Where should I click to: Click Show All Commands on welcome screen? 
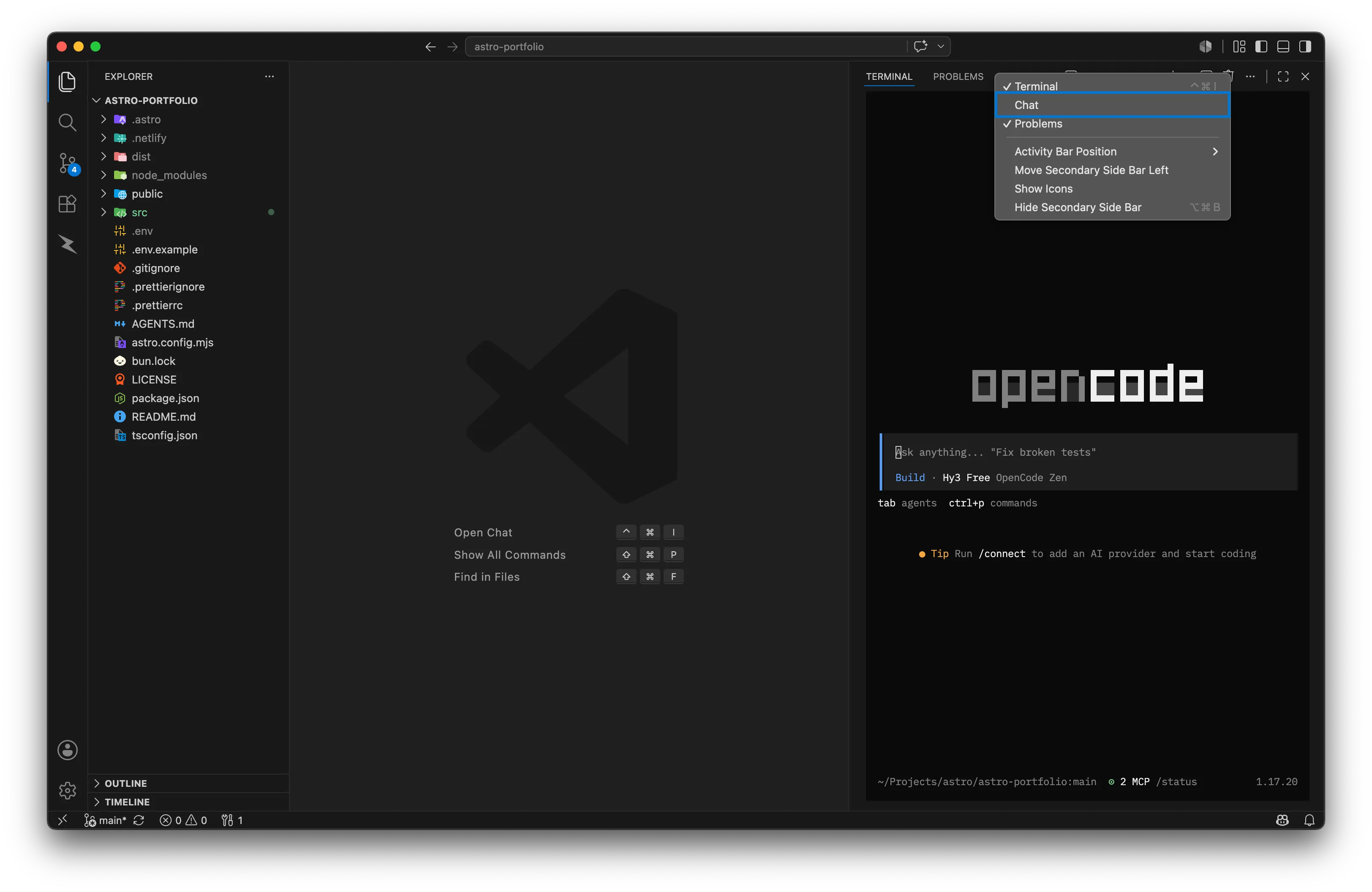click(509, 554)
